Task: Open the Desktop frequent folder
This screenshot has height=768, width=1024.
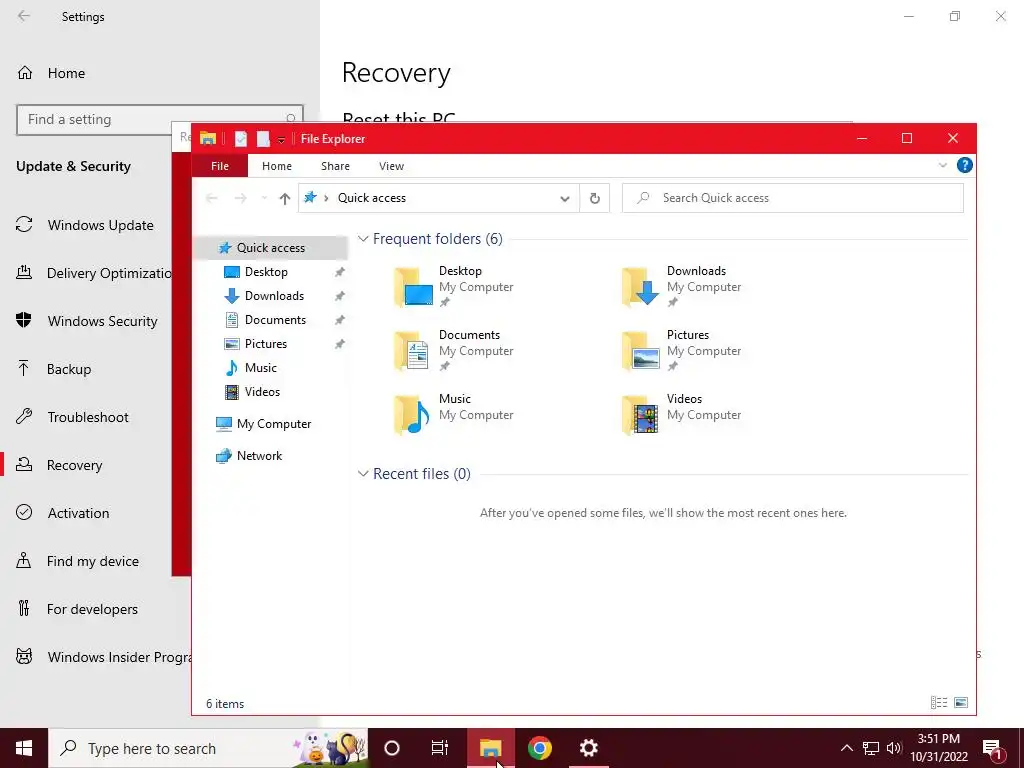Action: point(454,286)
